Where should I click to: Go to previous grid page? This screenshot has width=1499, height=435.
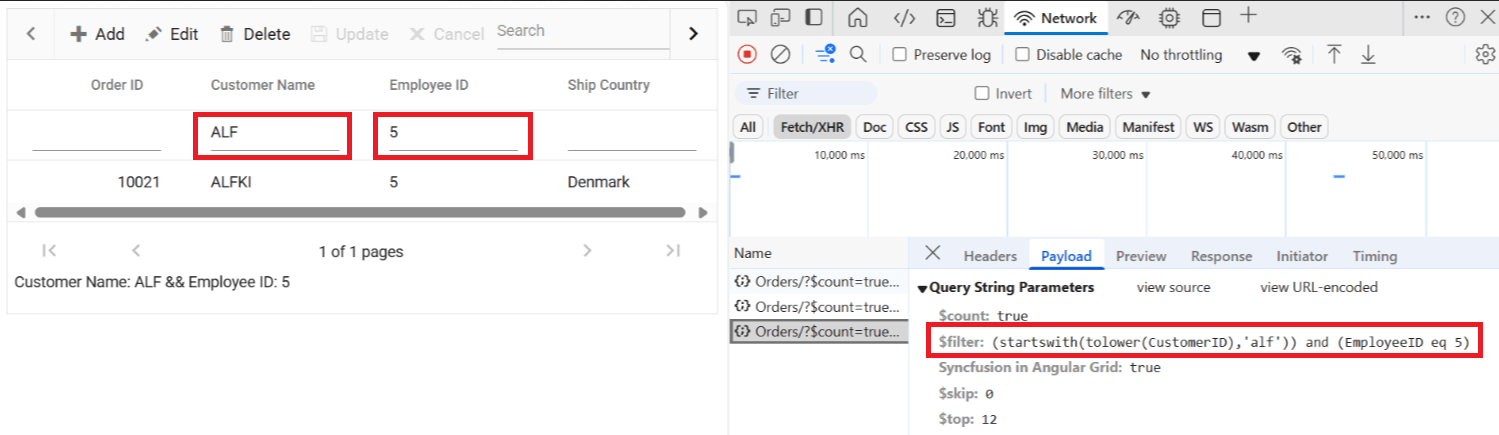137,251
